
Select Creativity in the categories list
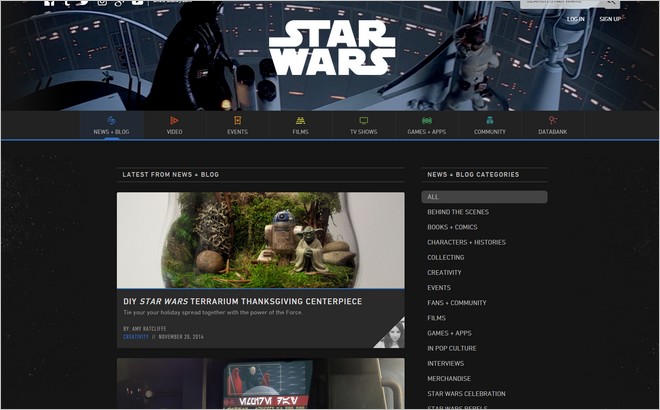tap(444, 273)
